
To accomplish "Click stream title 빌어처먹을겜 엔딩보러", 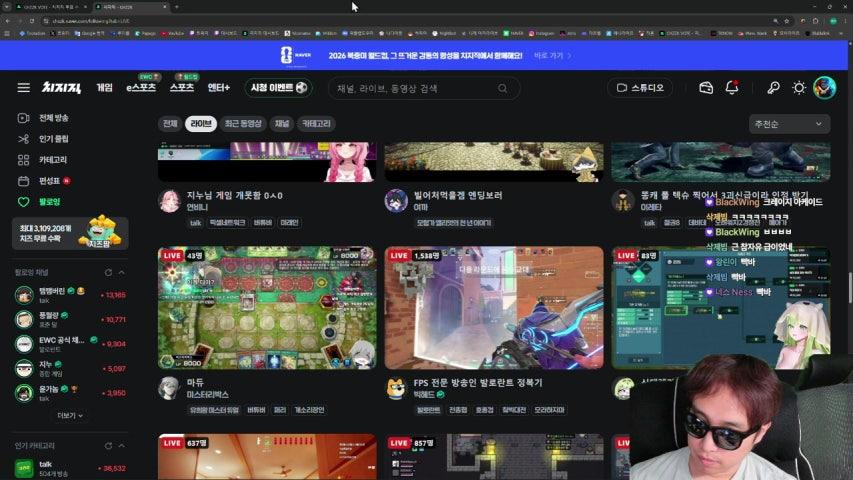I will pos(458,195).
